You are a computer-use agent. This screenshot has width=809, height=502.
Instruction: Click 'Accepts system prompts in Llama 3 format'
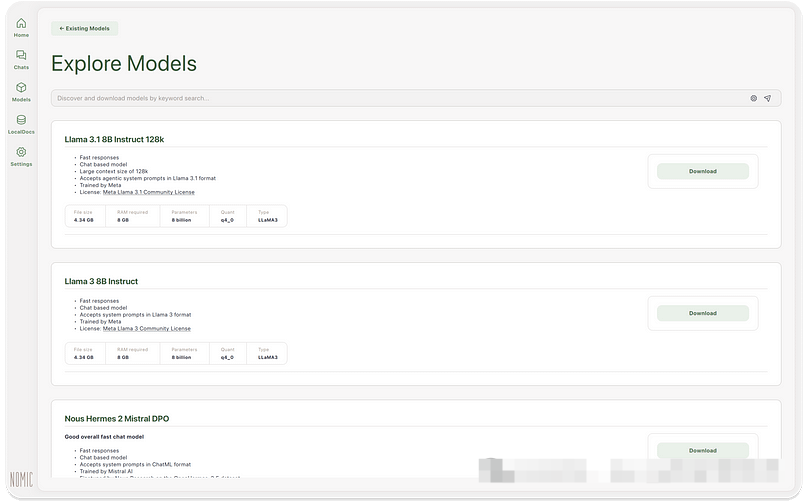(135, 315)
